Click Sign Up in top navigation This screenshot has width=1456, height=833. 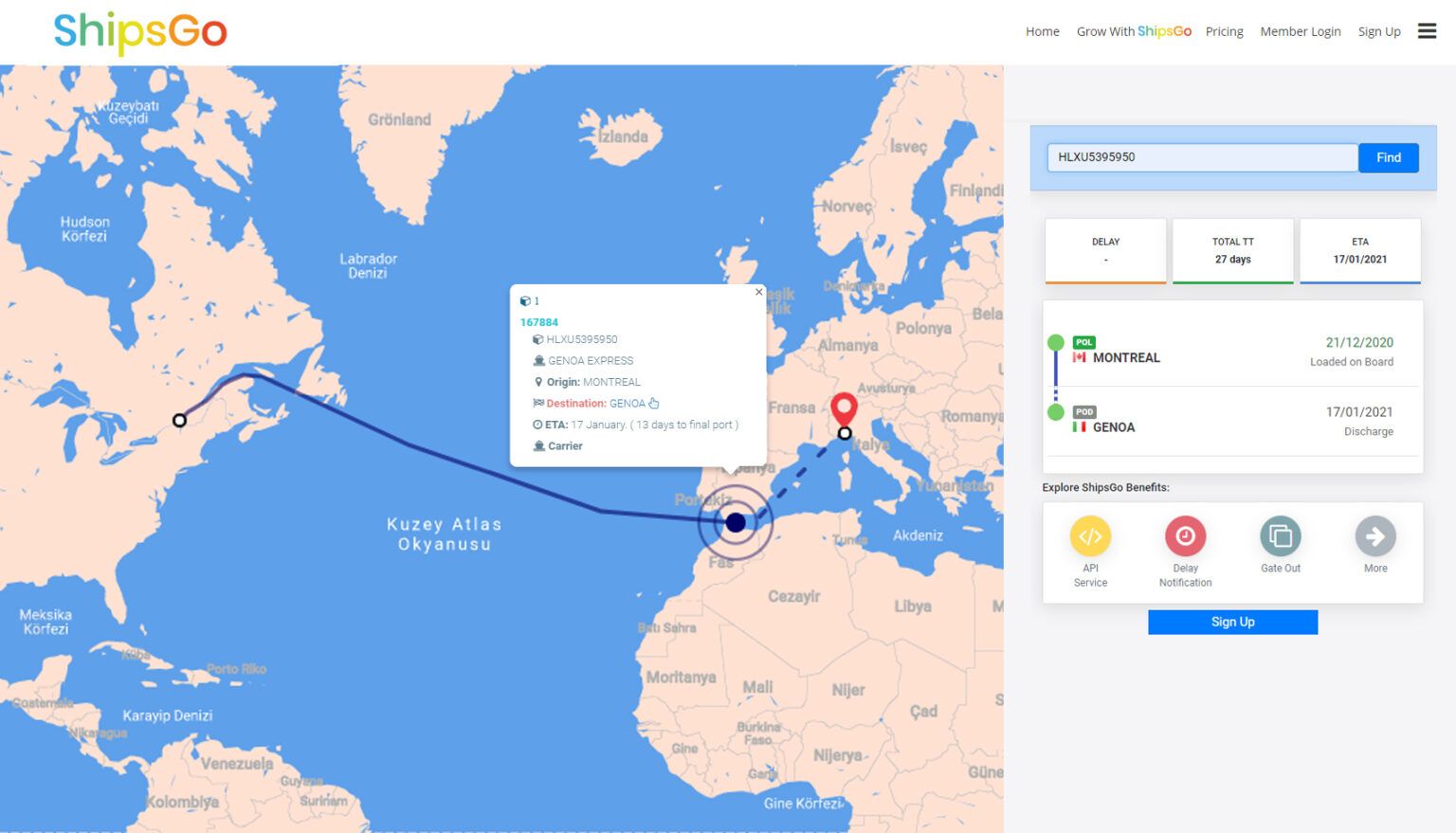[1378, 31]
